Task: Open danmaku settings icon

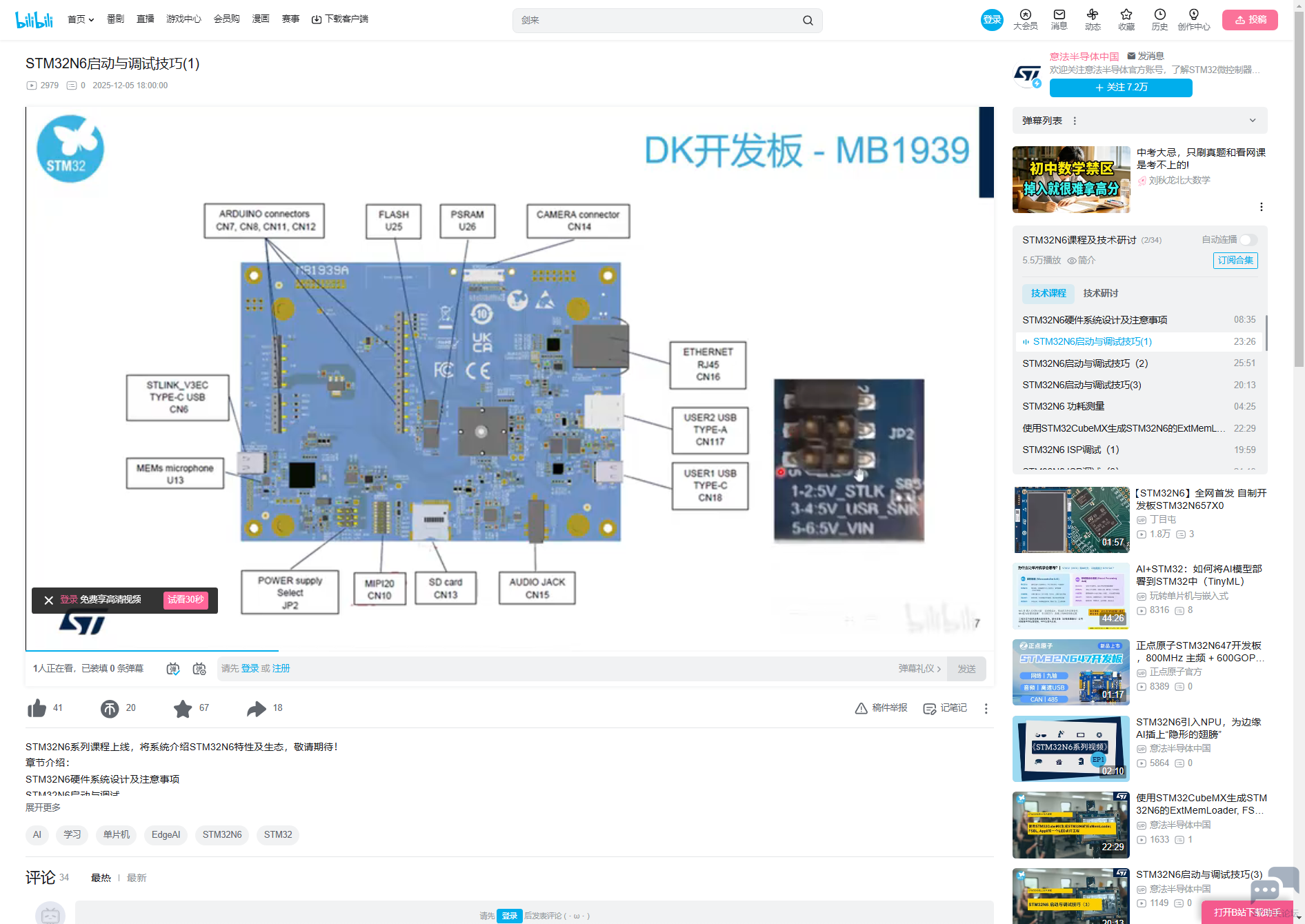Action: pyautogui.click(x=199, y=669)
